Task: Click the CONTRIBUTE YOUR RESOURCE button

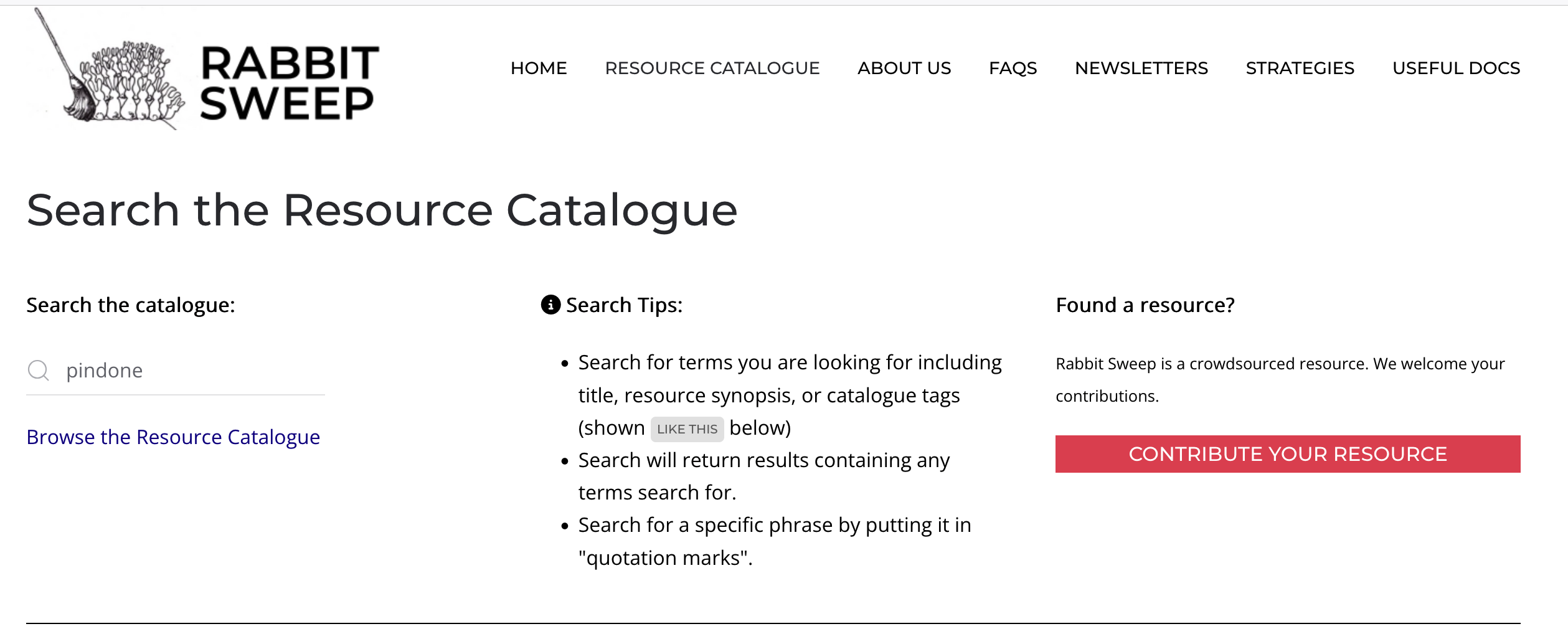Action: tap(1288, 454)
